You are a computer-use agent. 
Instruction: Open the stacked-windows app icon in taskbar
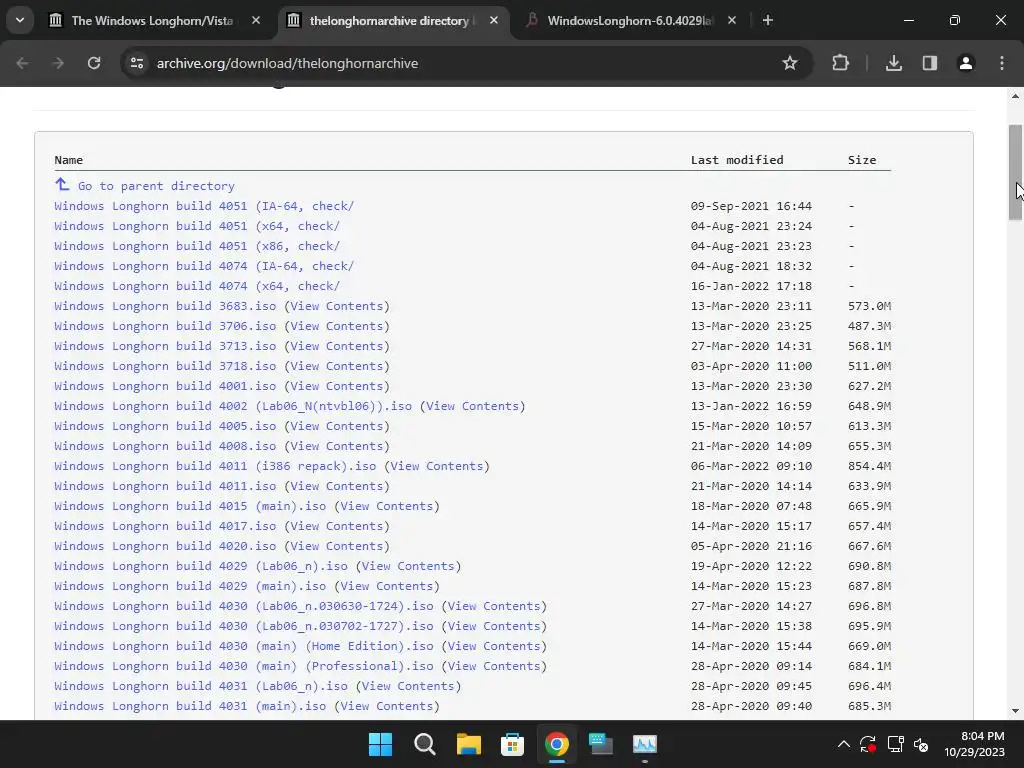click(600, 744)
